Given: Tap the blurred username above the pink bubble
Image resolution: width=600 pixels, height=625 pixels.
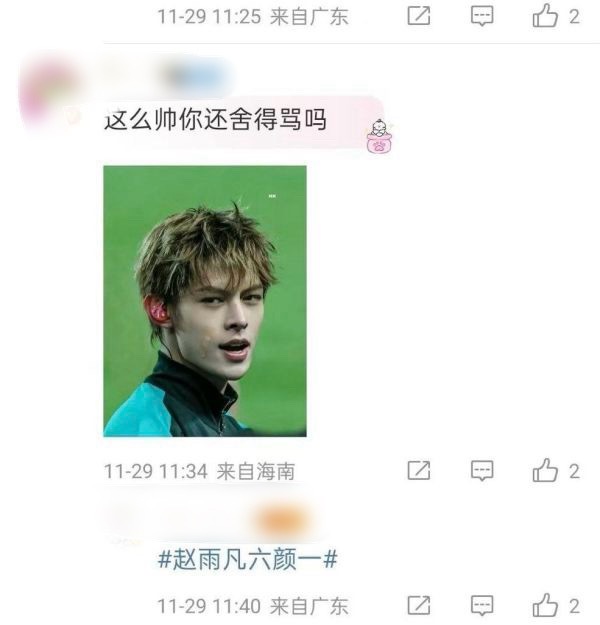Looking at the screenshot, I should click(169, 77).
